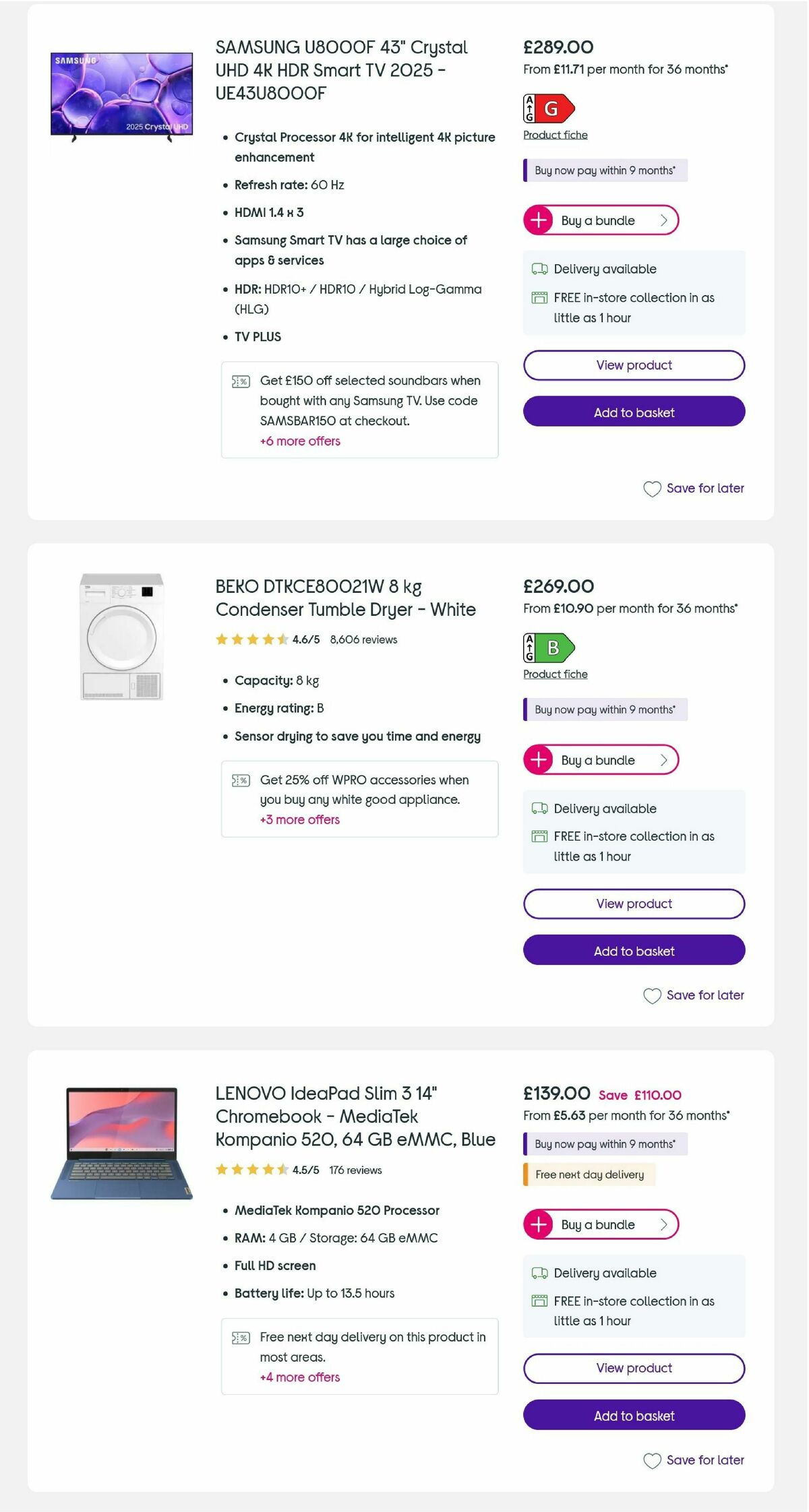Click the calendar icon next to in-store collection
Image resolution: width=809 pixels, height=1512 pixels.
(x=539, y=298)
